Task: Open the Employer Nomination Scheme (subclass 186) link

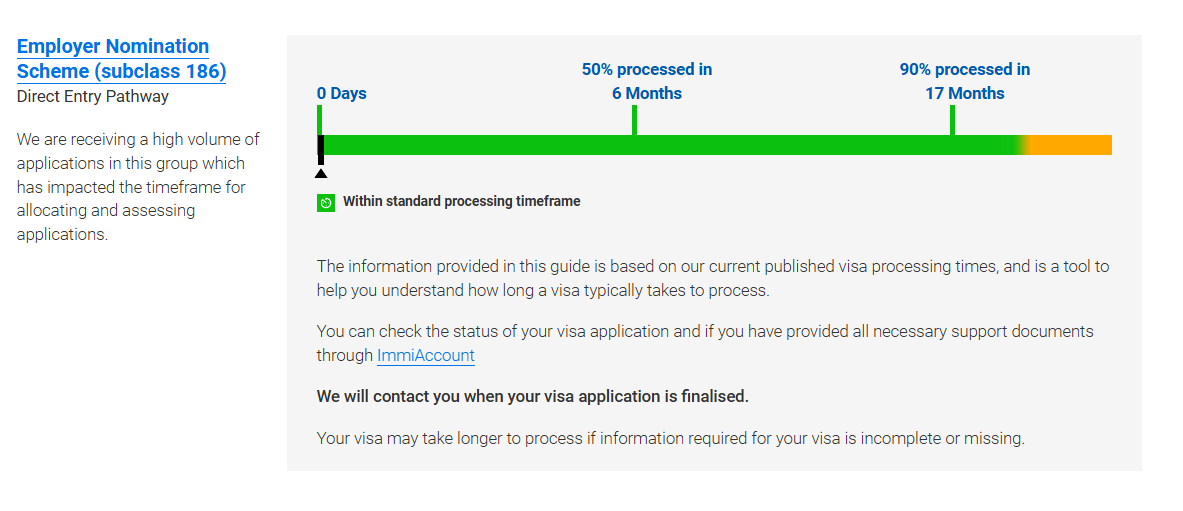Action: [x=121, y=58]
